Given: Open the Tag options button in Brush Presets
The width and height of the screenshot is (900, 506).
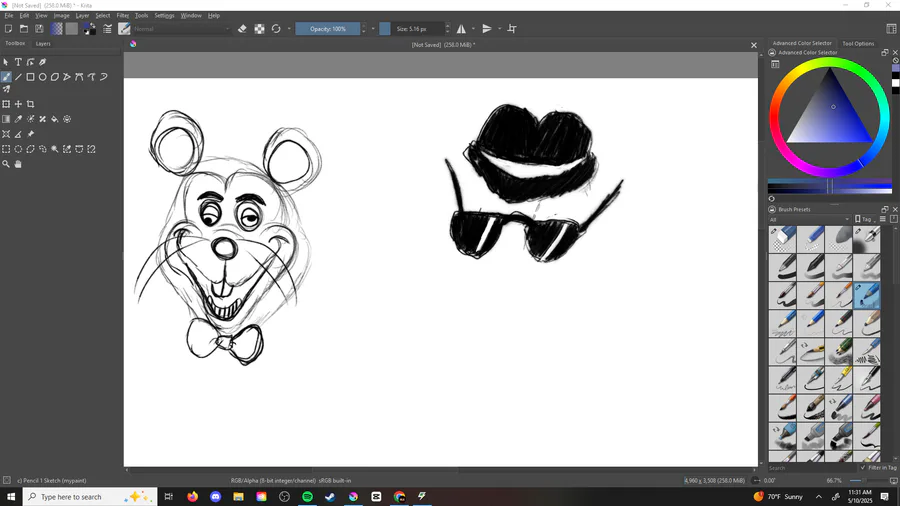Looking at the screenshot, I should pos(864,219).
